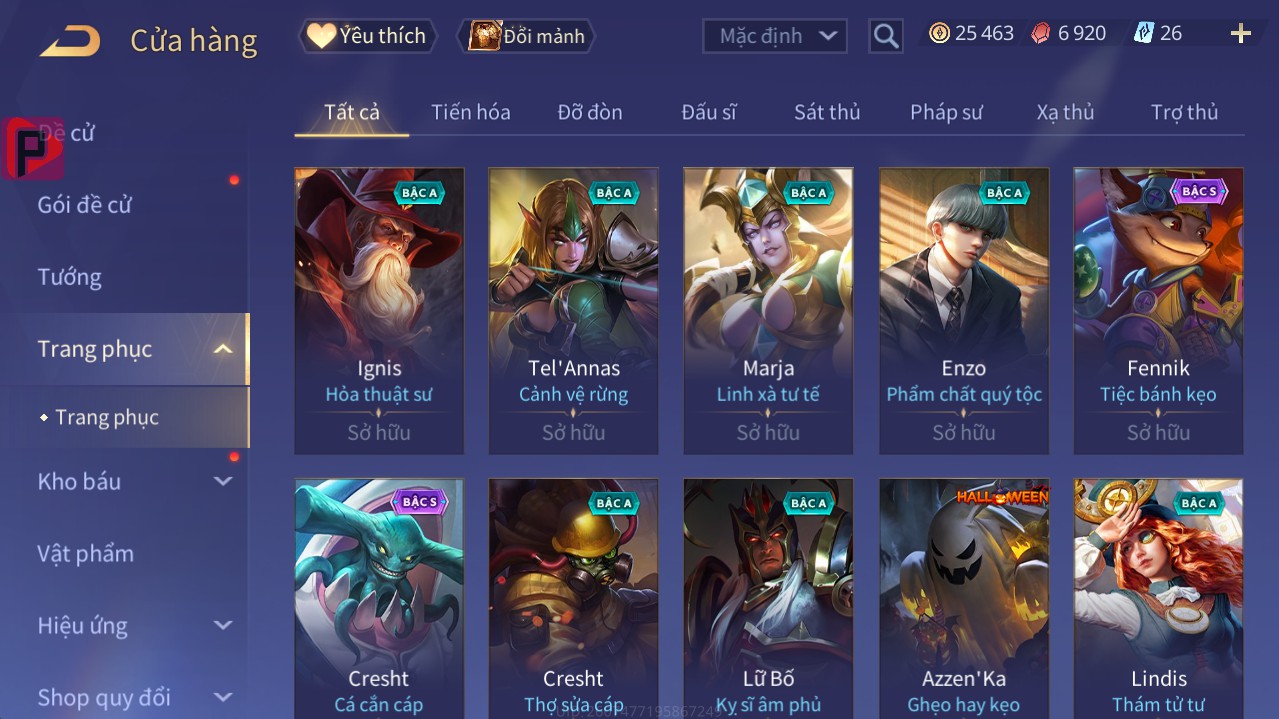This screenshot has height=719, width=1279.
Task: Tap the back arrow icon
Action: tap(70, 40)
